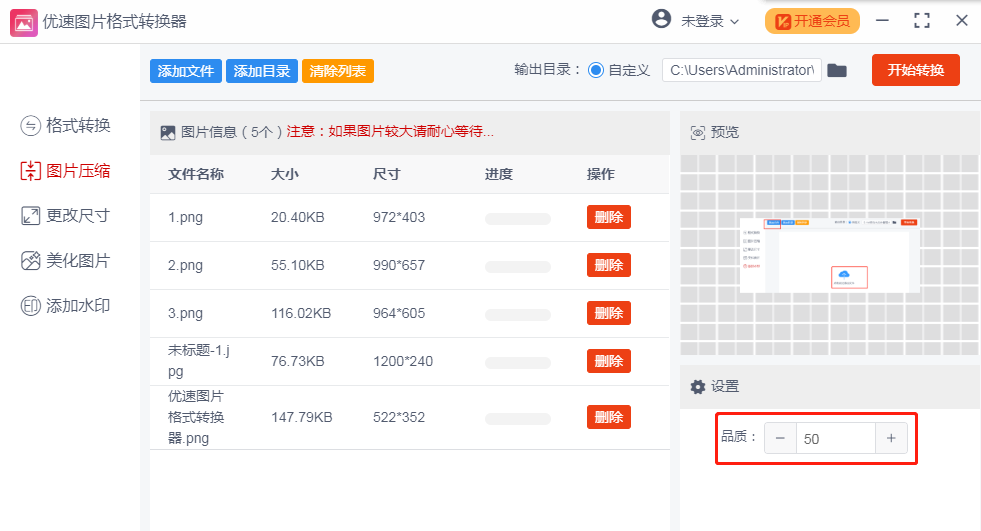Click the 图片压缩 sidebar icon
The height and width of the screenshot is (531, 981).
30,171
